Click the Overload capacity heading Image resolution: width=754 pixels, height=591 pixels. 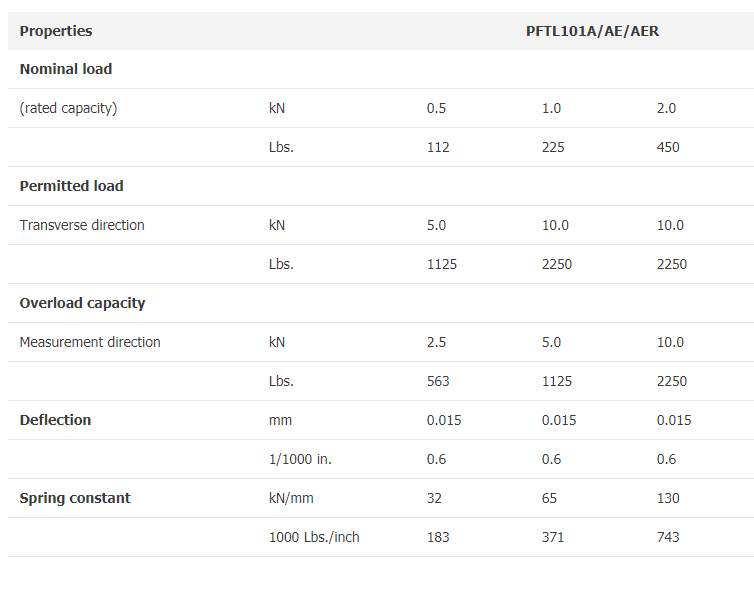(x=82, y=303)
